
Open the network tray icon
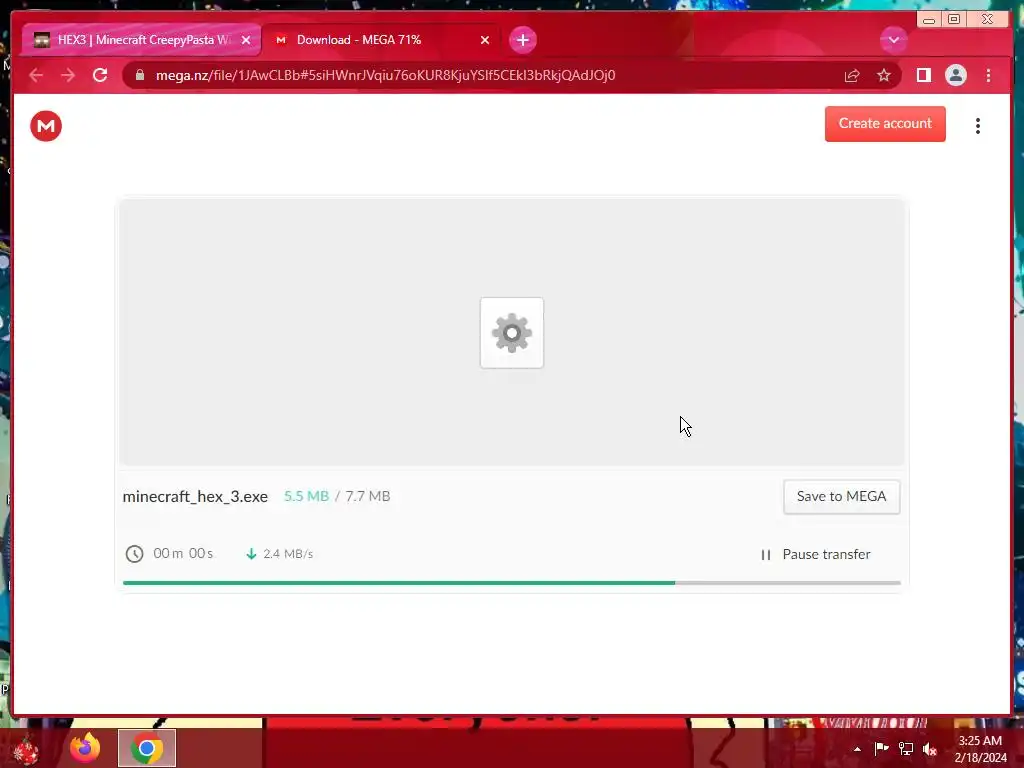point(906,749)
